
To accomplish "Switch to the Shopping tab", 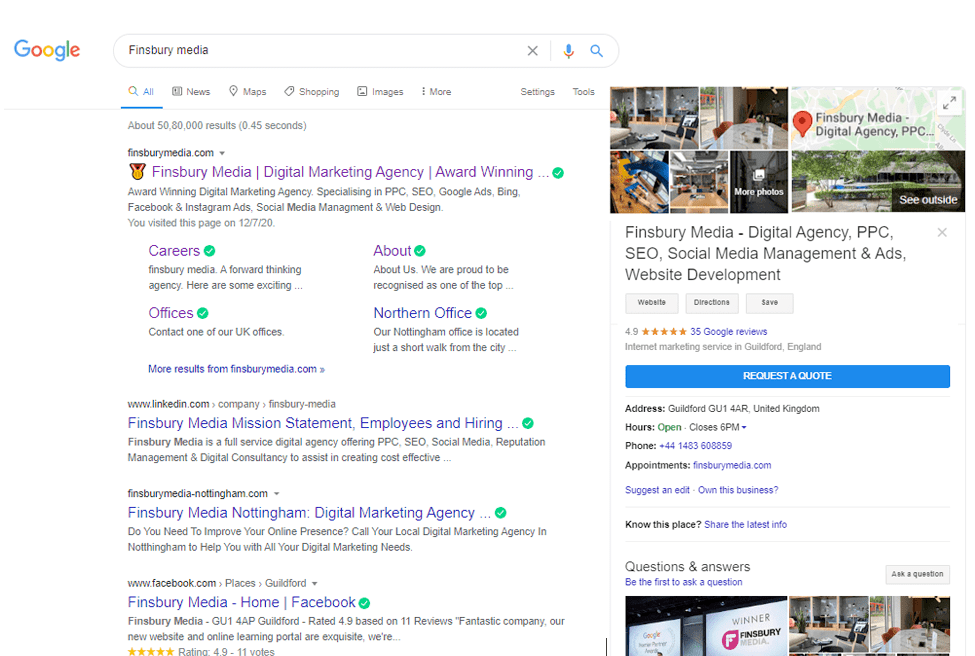I will coord(312,92).
